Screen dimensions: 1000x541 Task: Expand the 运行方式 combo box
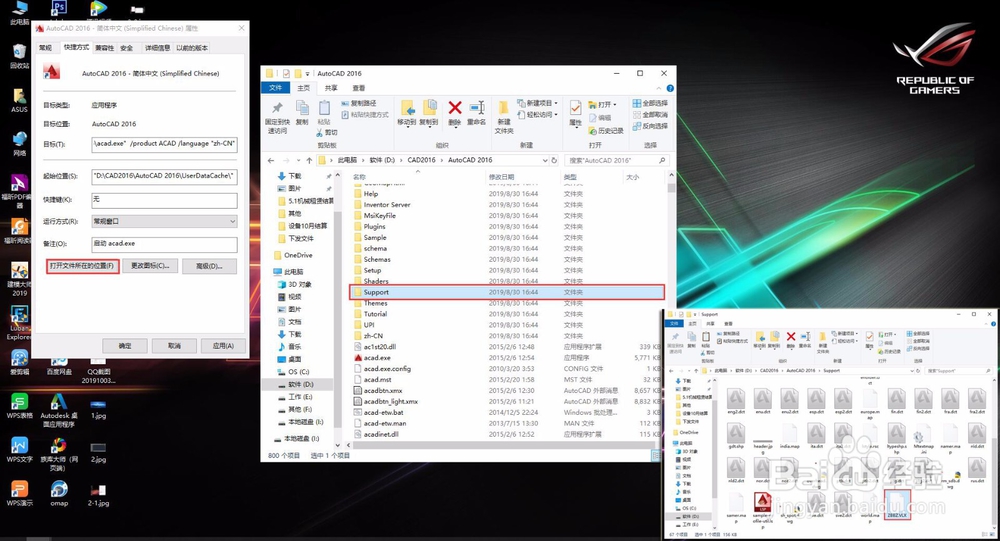tap(165, 221)
